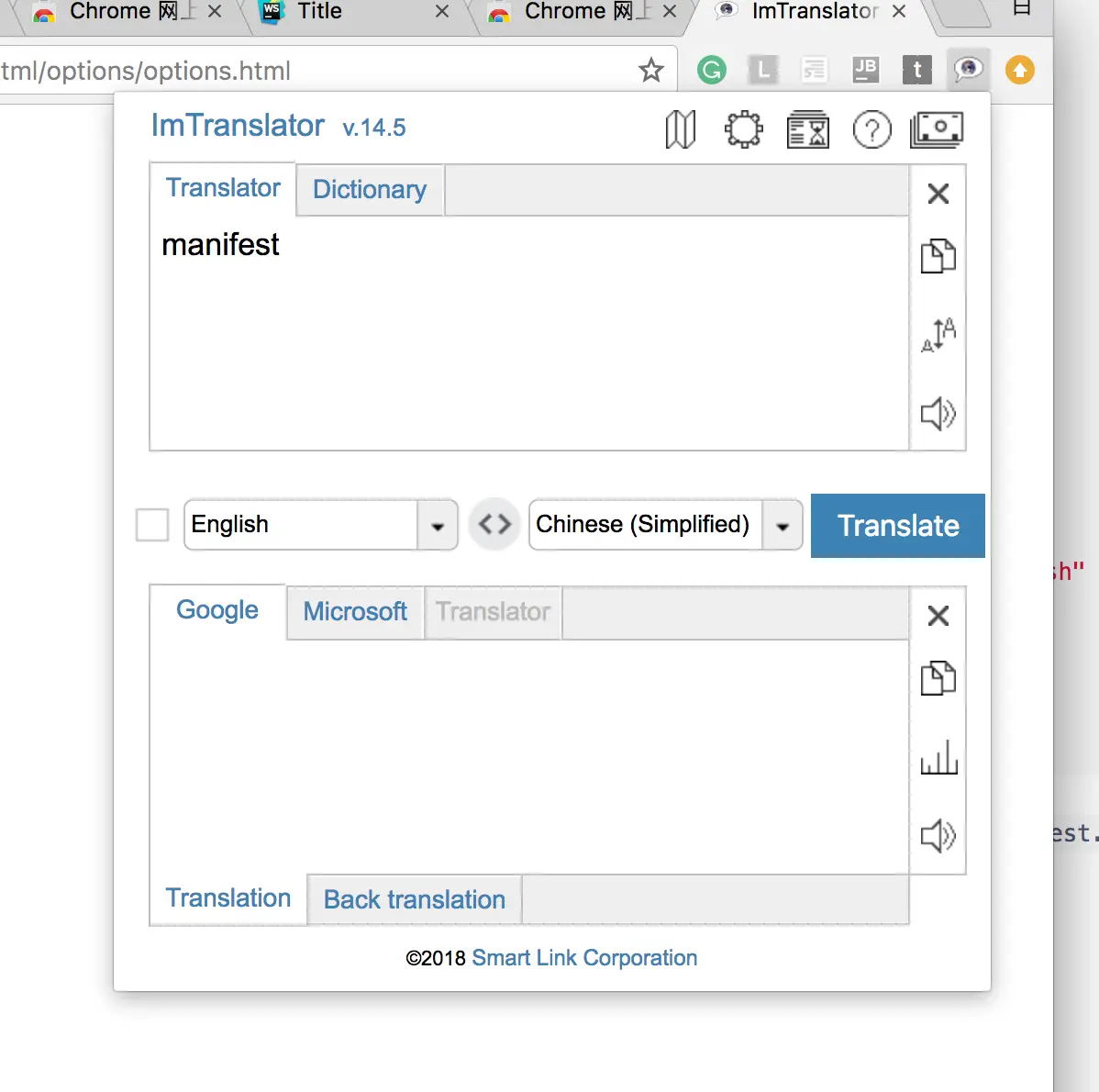
Task: Click the donate money icon
Action: pos(937,129)
